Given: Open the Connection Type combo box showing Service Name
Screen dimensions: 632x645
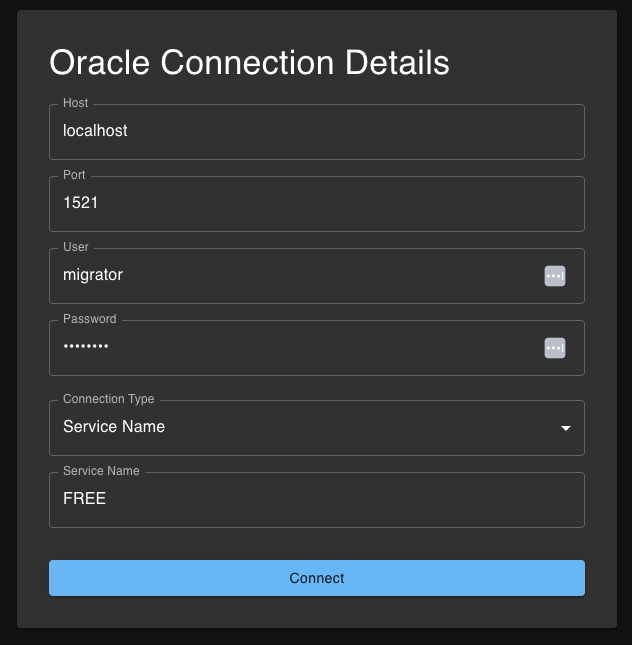Looking at the screenshot, I should (300, 428).
